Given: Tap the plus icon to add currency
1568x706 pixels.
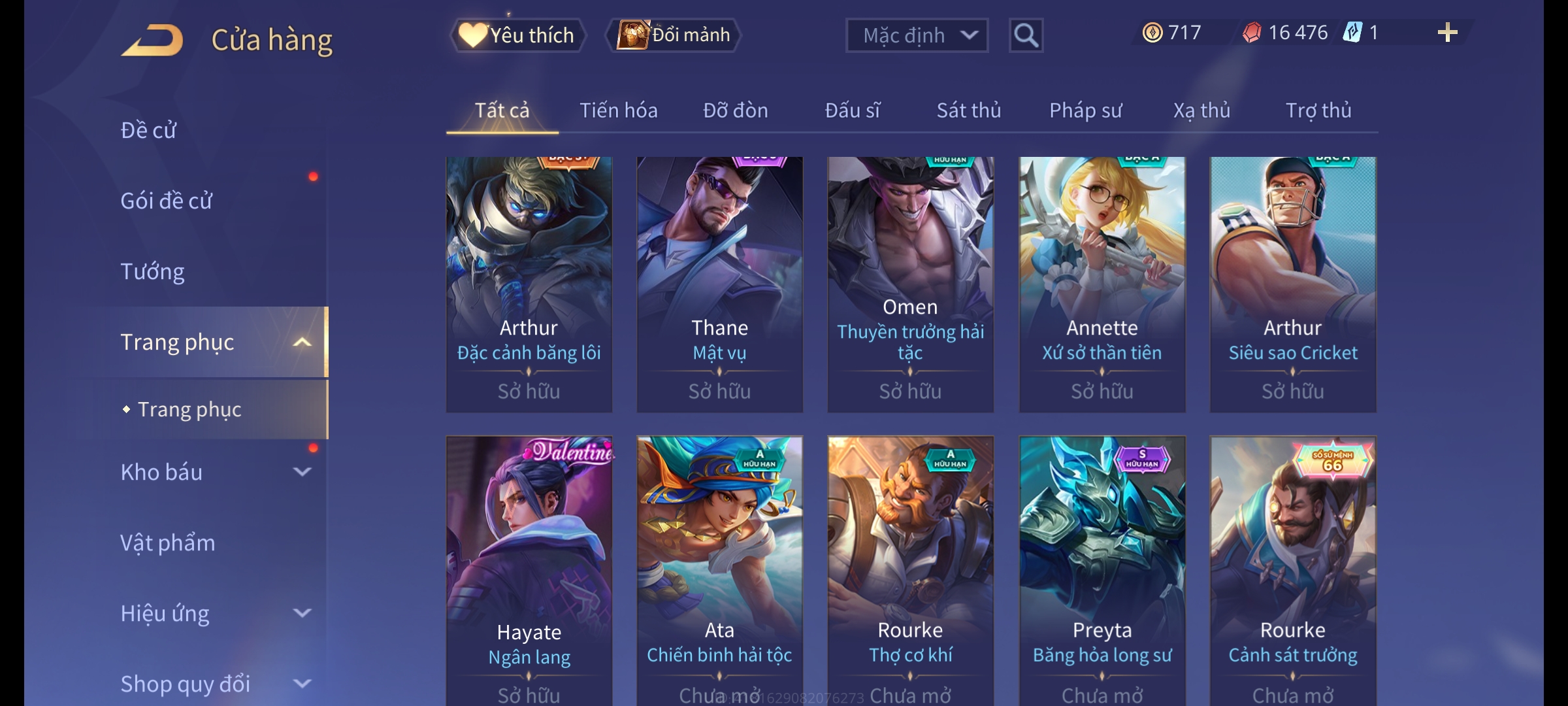Looking at the screenshot, I should 1448,33.
